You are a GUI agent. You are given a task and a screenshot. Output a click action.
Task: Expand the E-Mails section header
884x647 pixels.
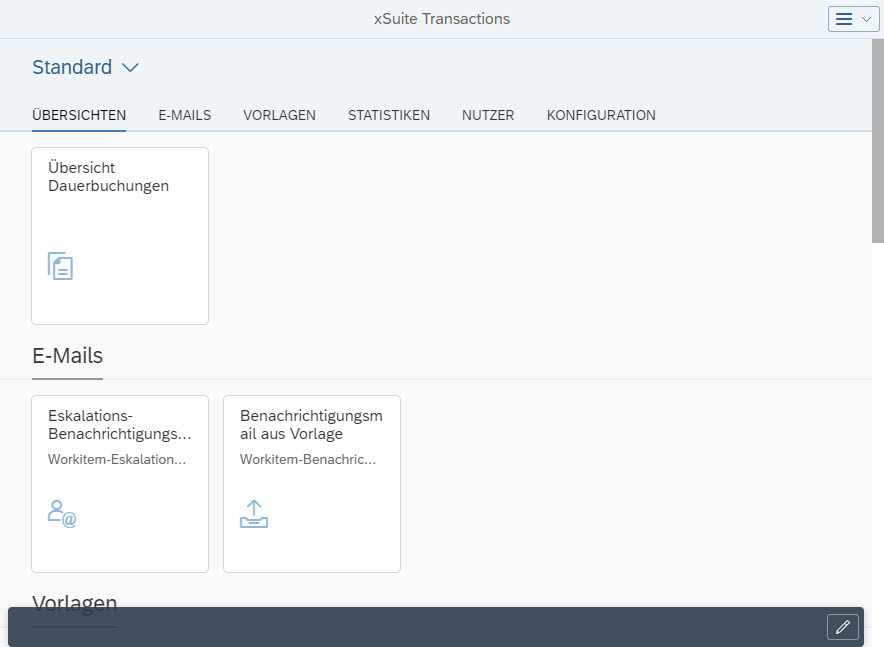[67, 355]
